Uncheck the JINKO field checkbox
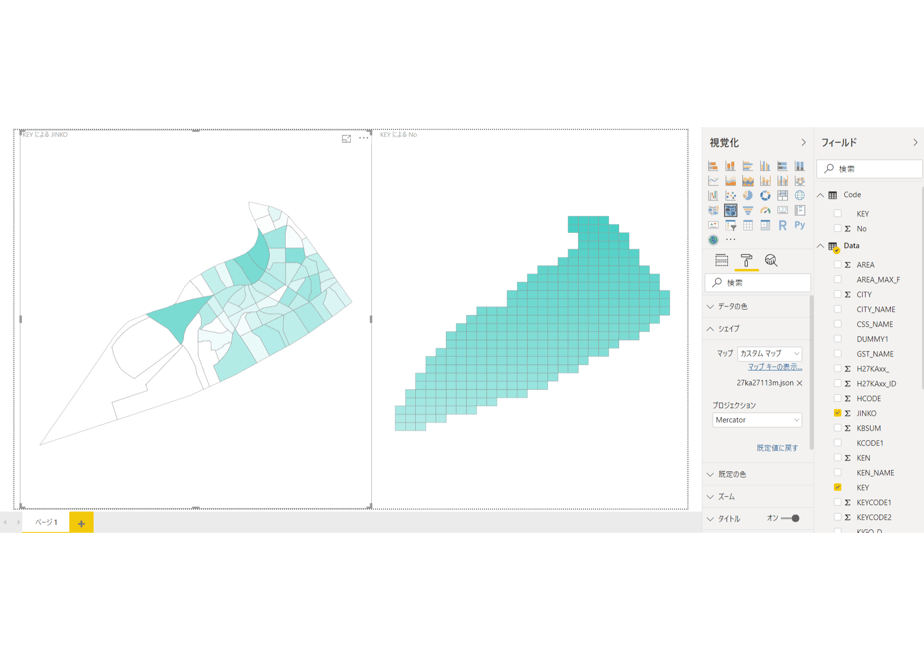This screenshot has height=660, width=924. (837, 413)
